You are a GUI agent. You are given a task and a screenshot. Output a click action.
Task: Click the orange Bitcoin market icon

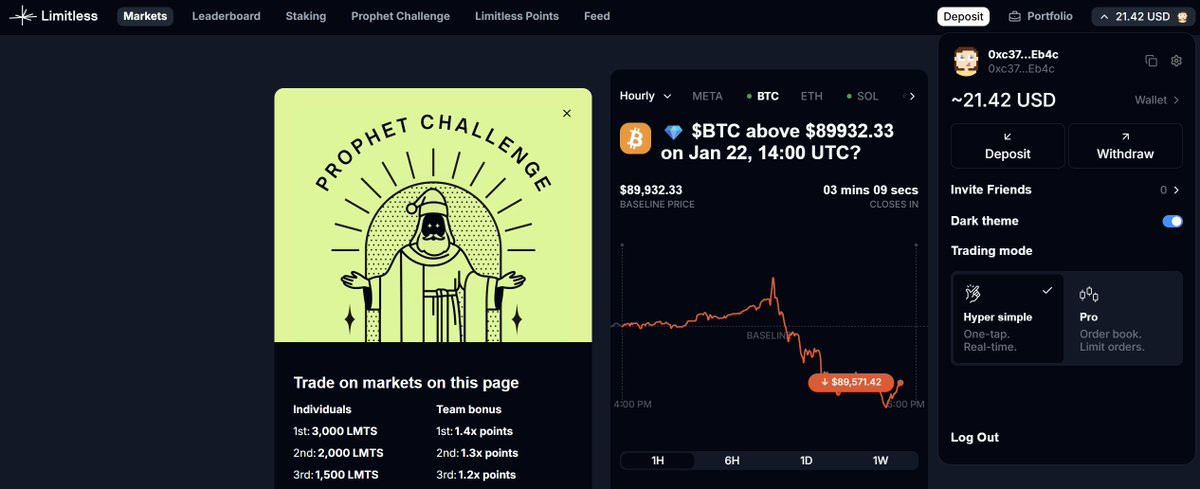635,138
